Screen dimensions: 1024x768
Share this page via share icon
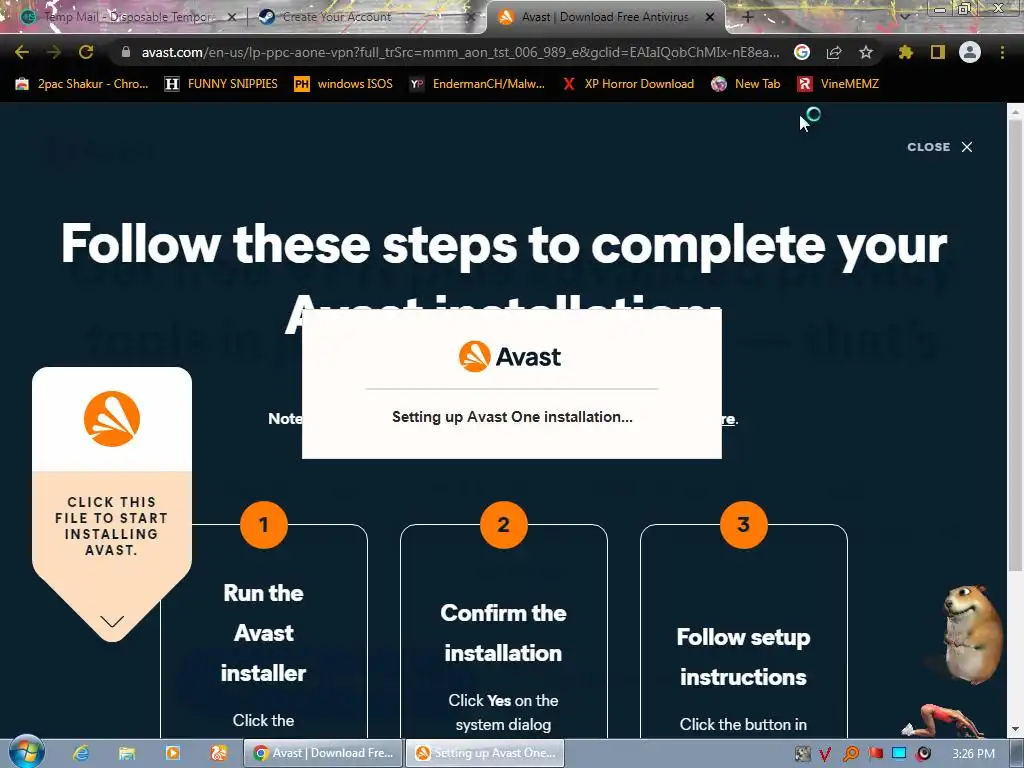[834, 52]
